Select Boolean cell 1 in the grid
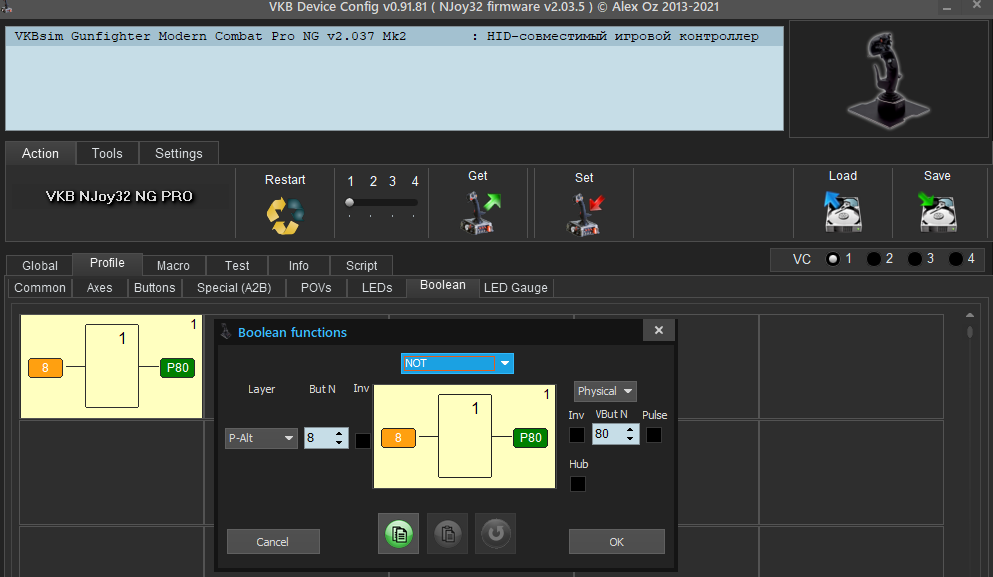Screen dimensions: 993x577 (x=111, y=367)
